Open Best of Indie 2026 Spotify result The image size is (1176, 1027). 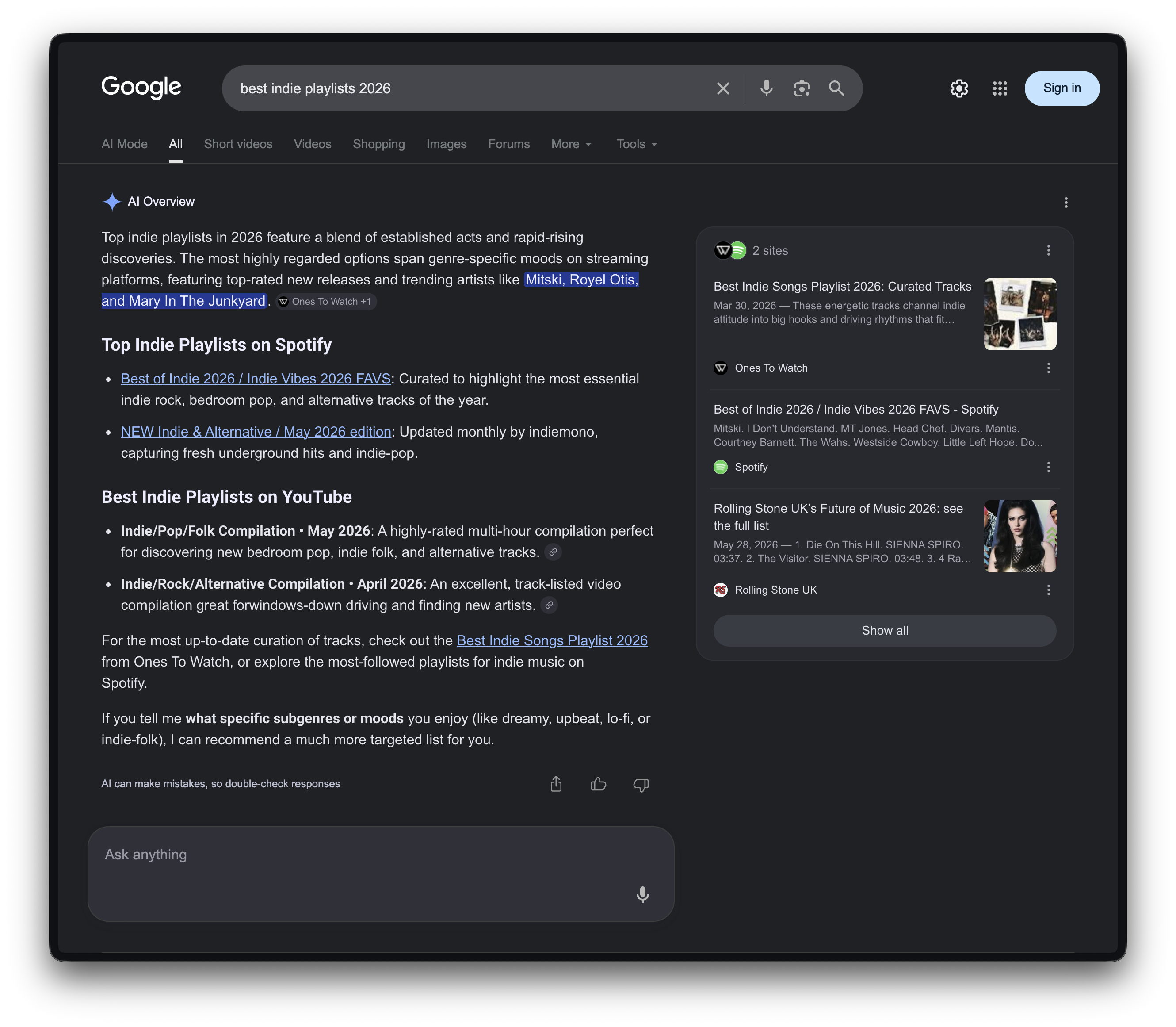856,409
